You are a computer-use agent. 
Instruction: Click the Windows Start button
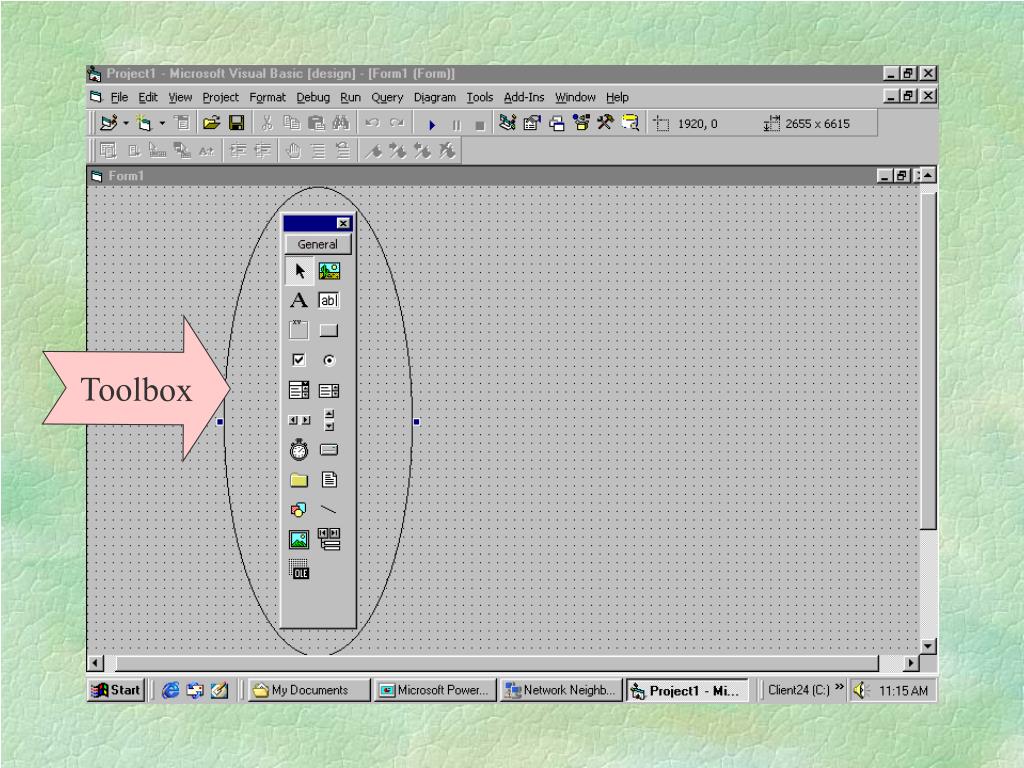116,690
